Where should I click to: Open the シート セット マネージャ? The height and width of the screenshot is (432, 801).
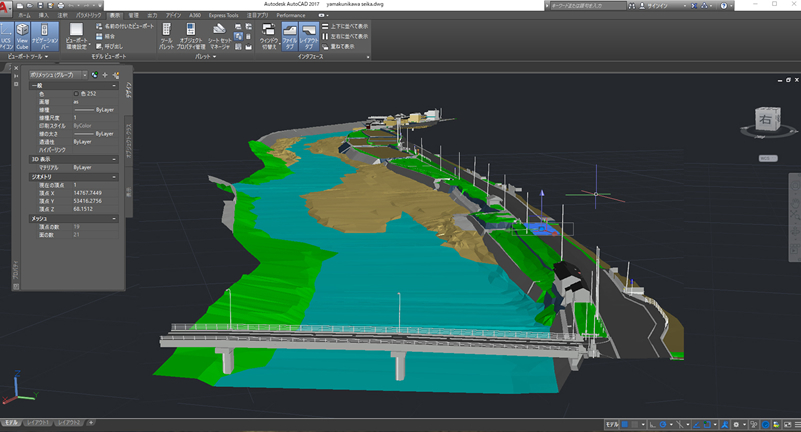coord(221,36)
